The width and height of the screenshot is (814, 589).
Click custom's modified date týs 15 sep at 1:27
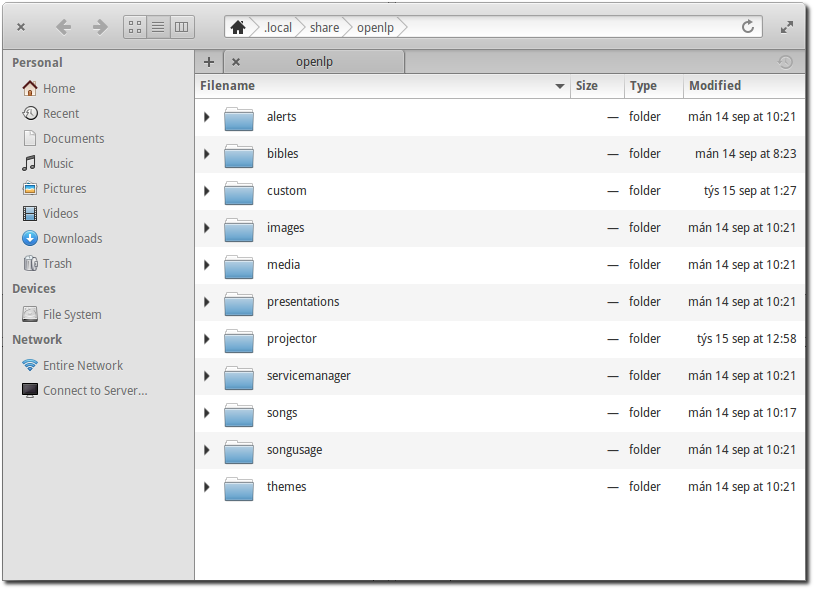coord(750,191)
